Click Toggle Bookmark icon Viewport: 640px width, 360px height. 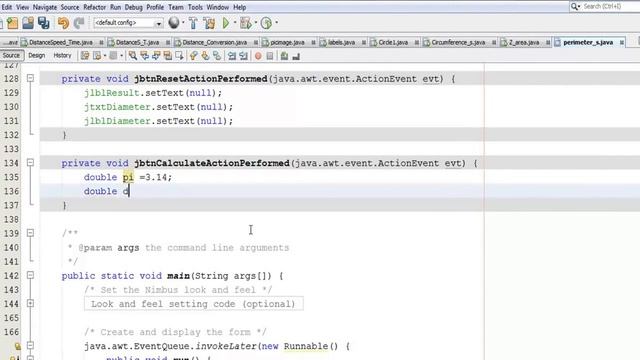coord(217,56)
